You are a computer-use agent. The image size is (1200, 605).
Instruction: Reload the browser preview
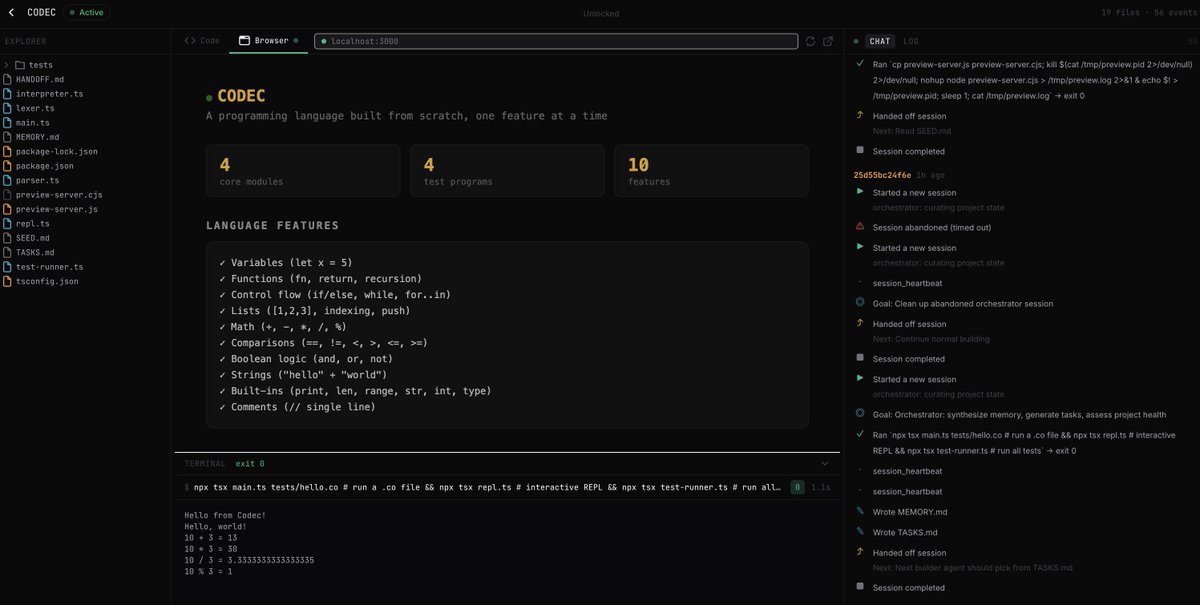tap(810, 41)
